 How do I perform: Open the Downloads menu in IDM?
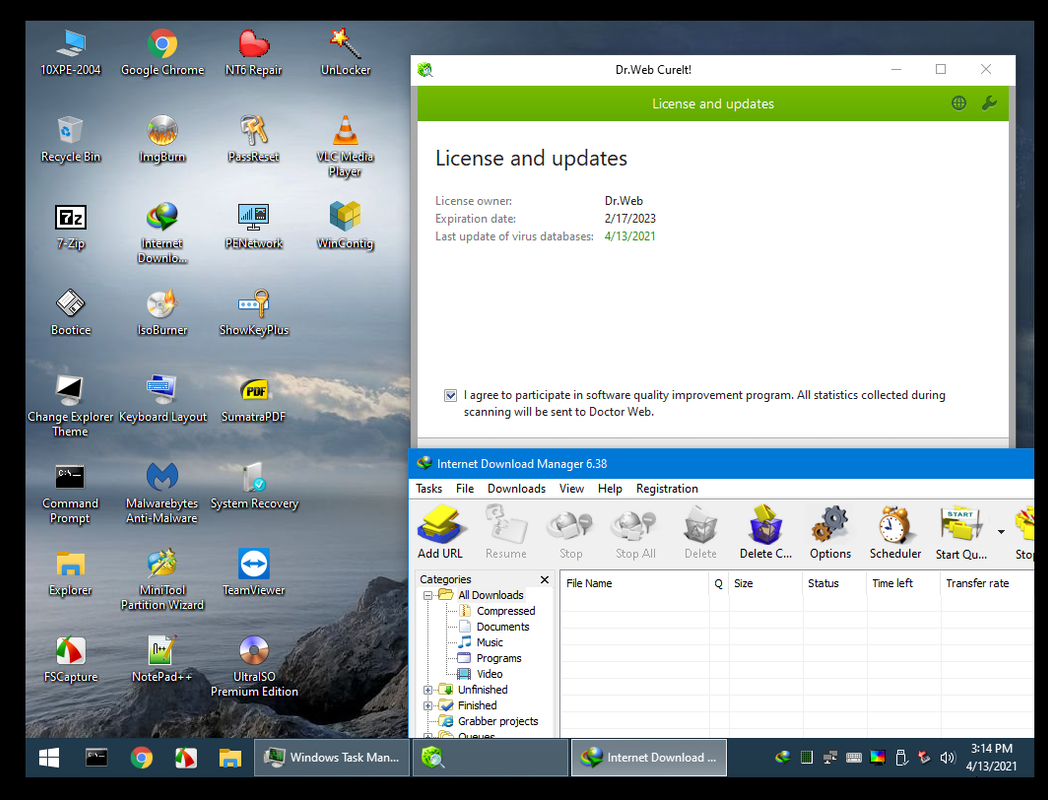(x=516, y=489)
